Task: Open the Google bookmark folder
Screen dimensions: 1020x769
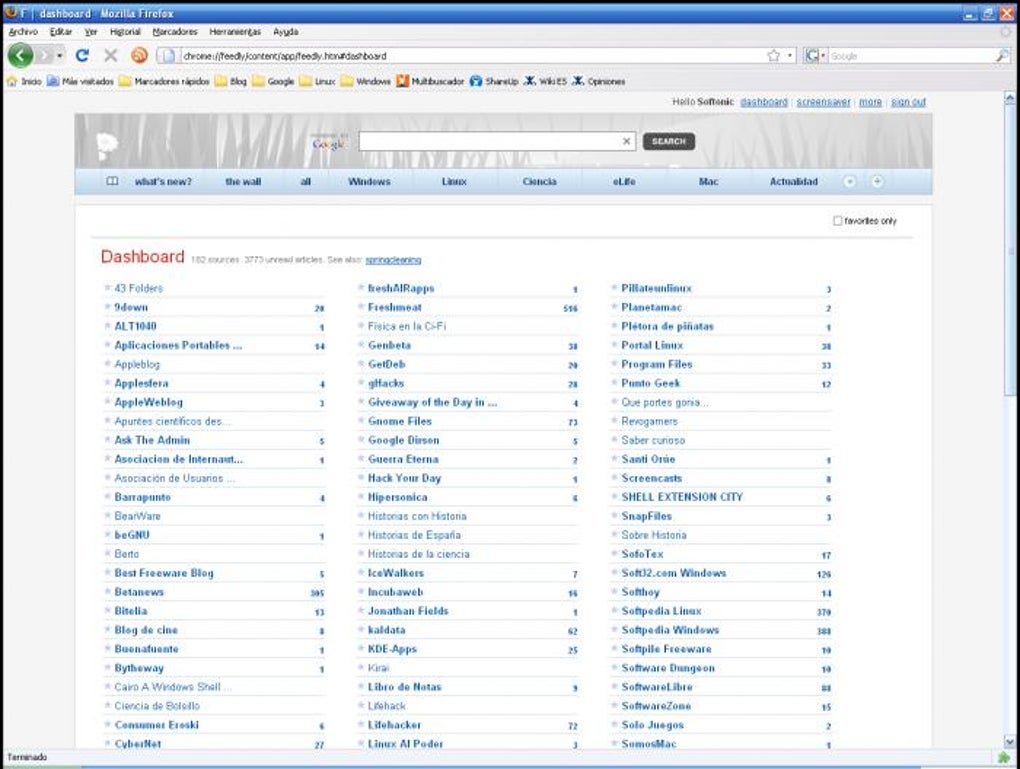Action: [x=273, y=81]
